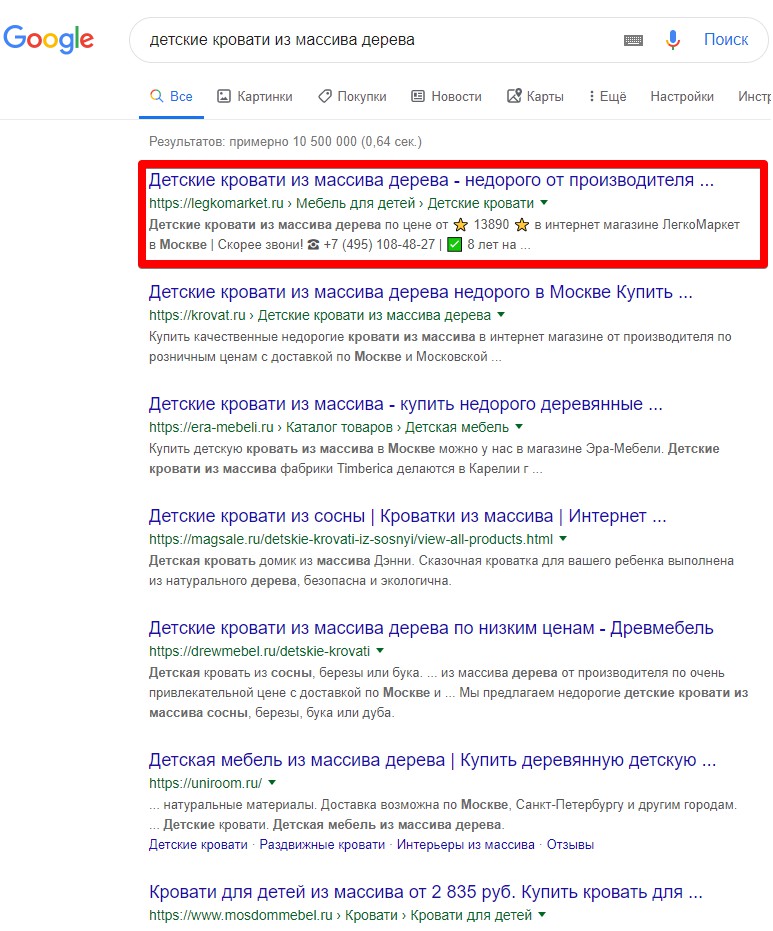Click the magnifier icon on Все tab

pos(156,96)
